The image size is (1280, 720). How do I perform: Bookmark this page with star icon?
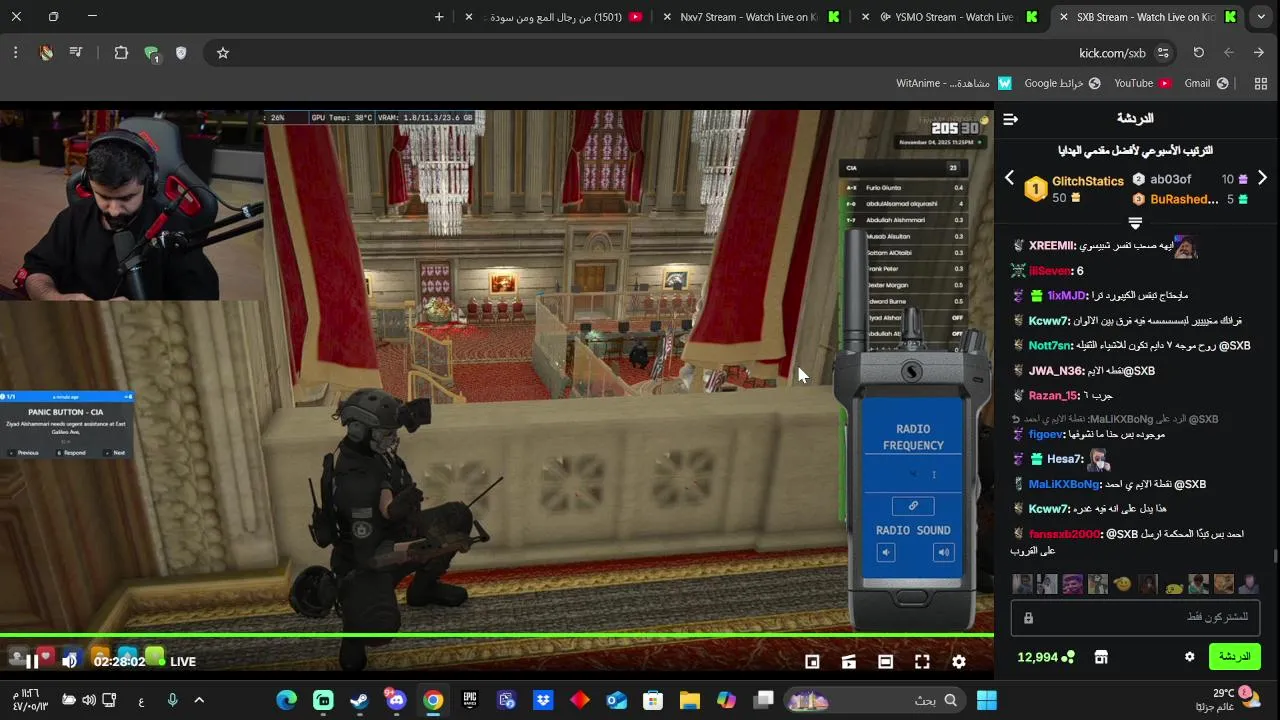pos(223,53)
